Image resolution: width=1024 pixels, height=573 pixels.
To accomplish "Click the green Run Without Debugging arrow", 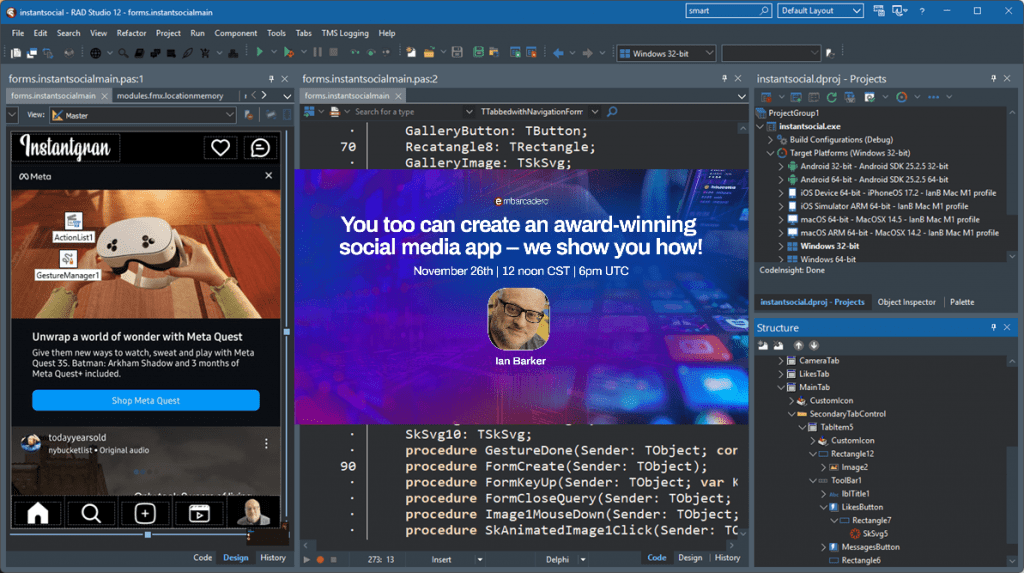I will (x=259, y=52).
